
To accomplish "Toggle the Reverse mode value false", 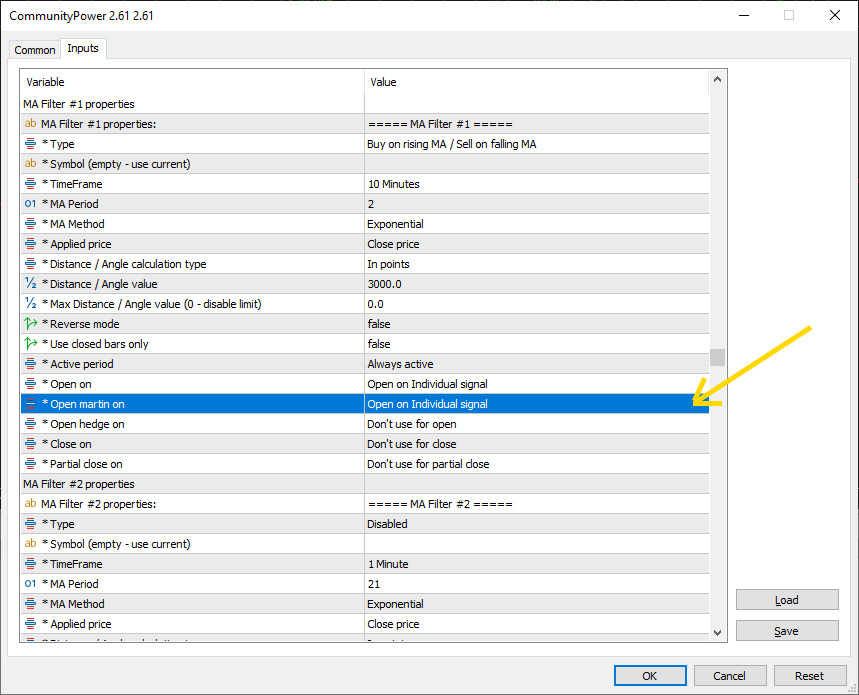I will point(537,324).
